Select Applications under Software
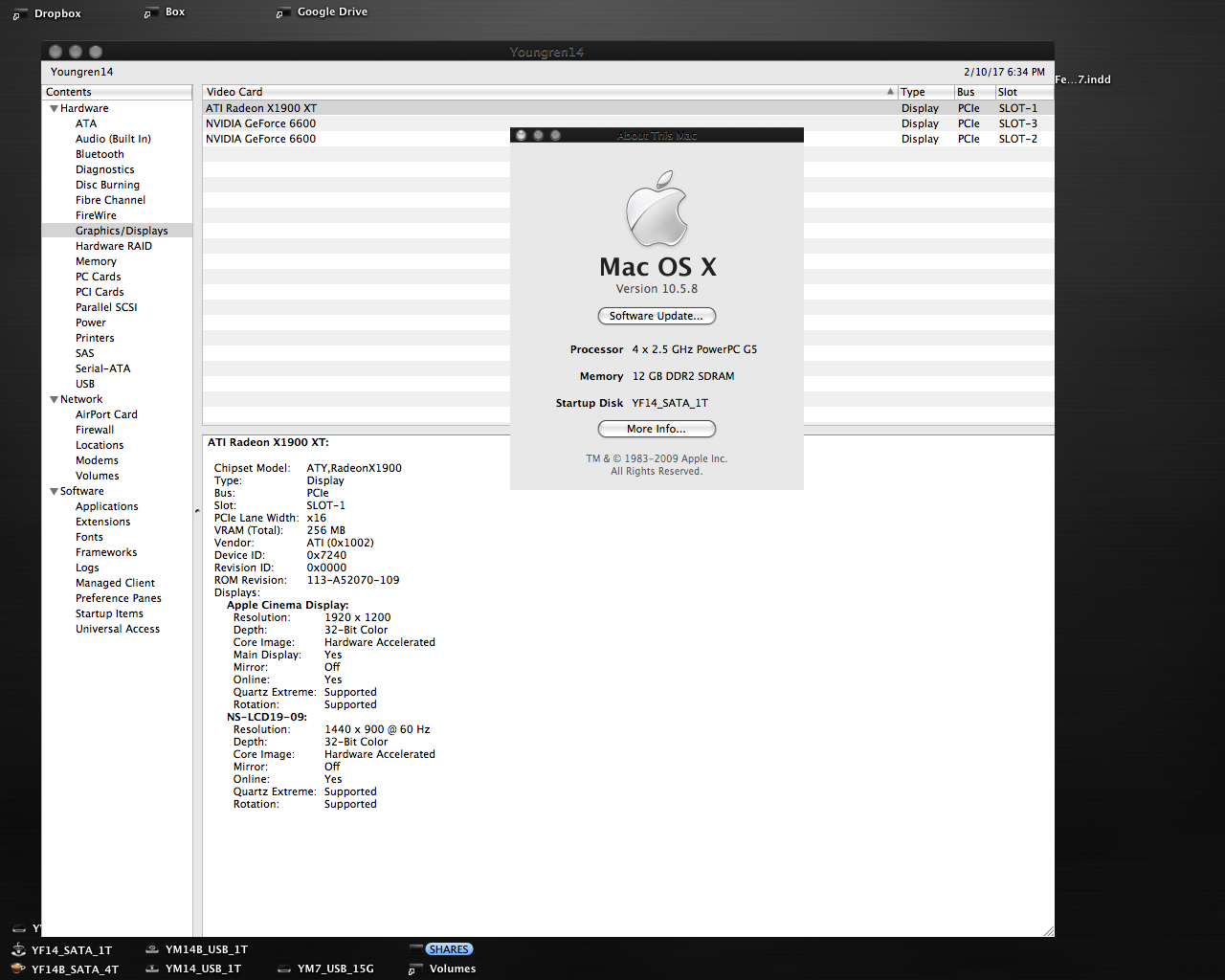Viewport: 1225px width, 980px height. pos(107,506)
